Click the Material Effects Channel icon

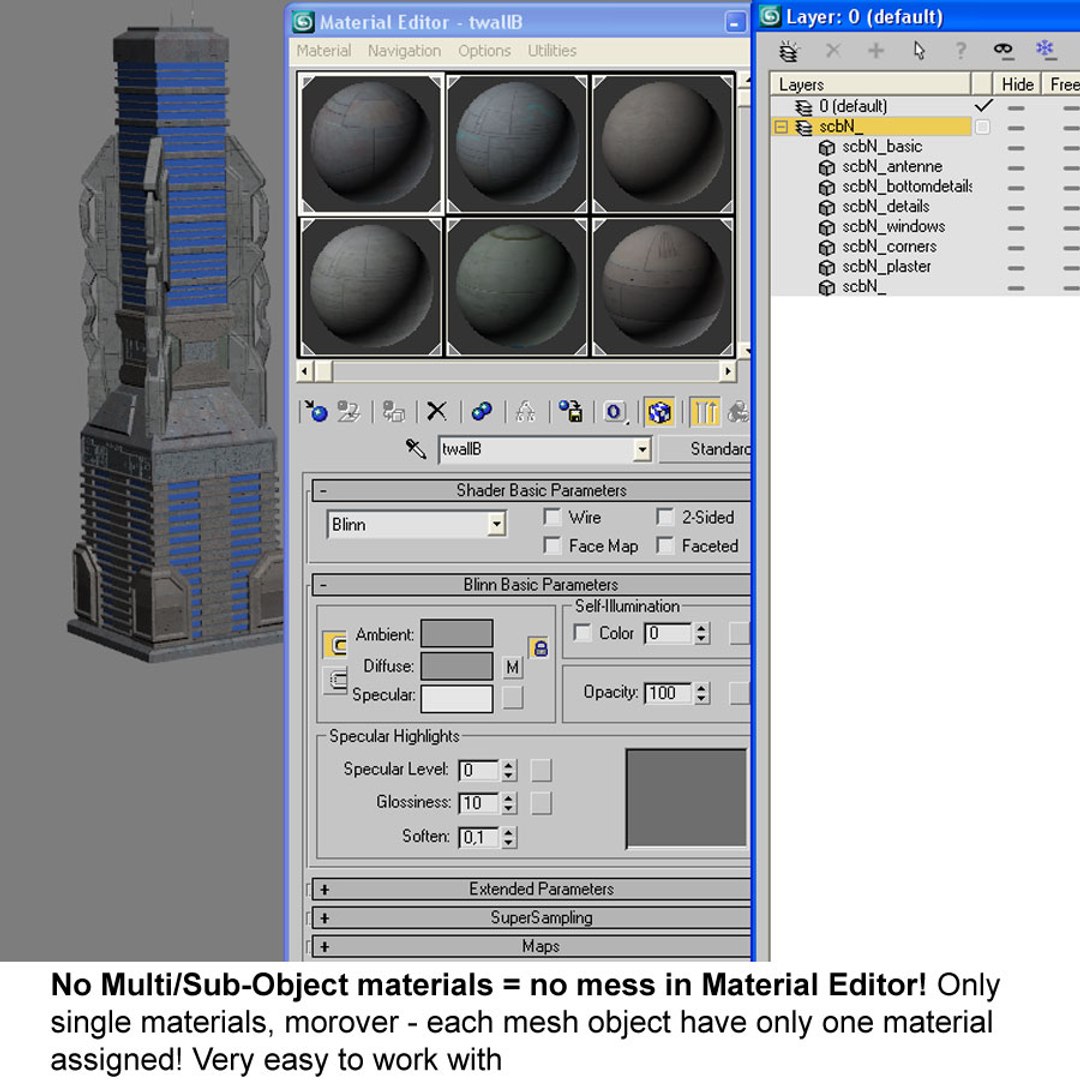click(614, 412)
